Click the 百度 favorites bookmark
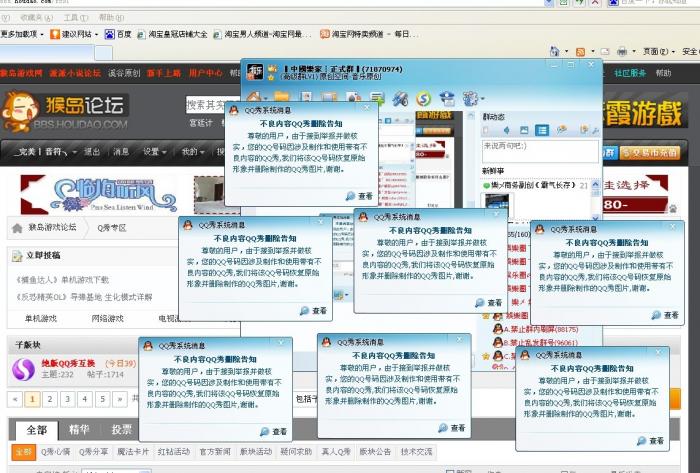The width and height of the screenshot is (700, 473). [x=118, y=34]
